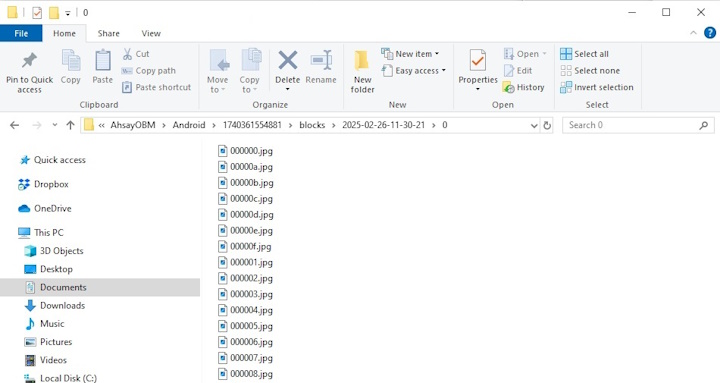Select the file 000001.jpg
Viewport: 720px width, 383px height.
[x=245, y=262]
